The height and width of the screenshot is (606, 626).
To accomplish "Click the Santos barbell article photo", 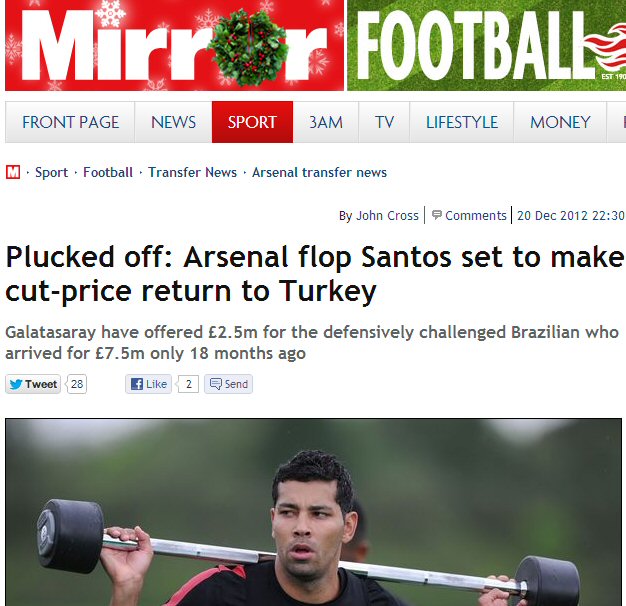I will pos(313,512).
